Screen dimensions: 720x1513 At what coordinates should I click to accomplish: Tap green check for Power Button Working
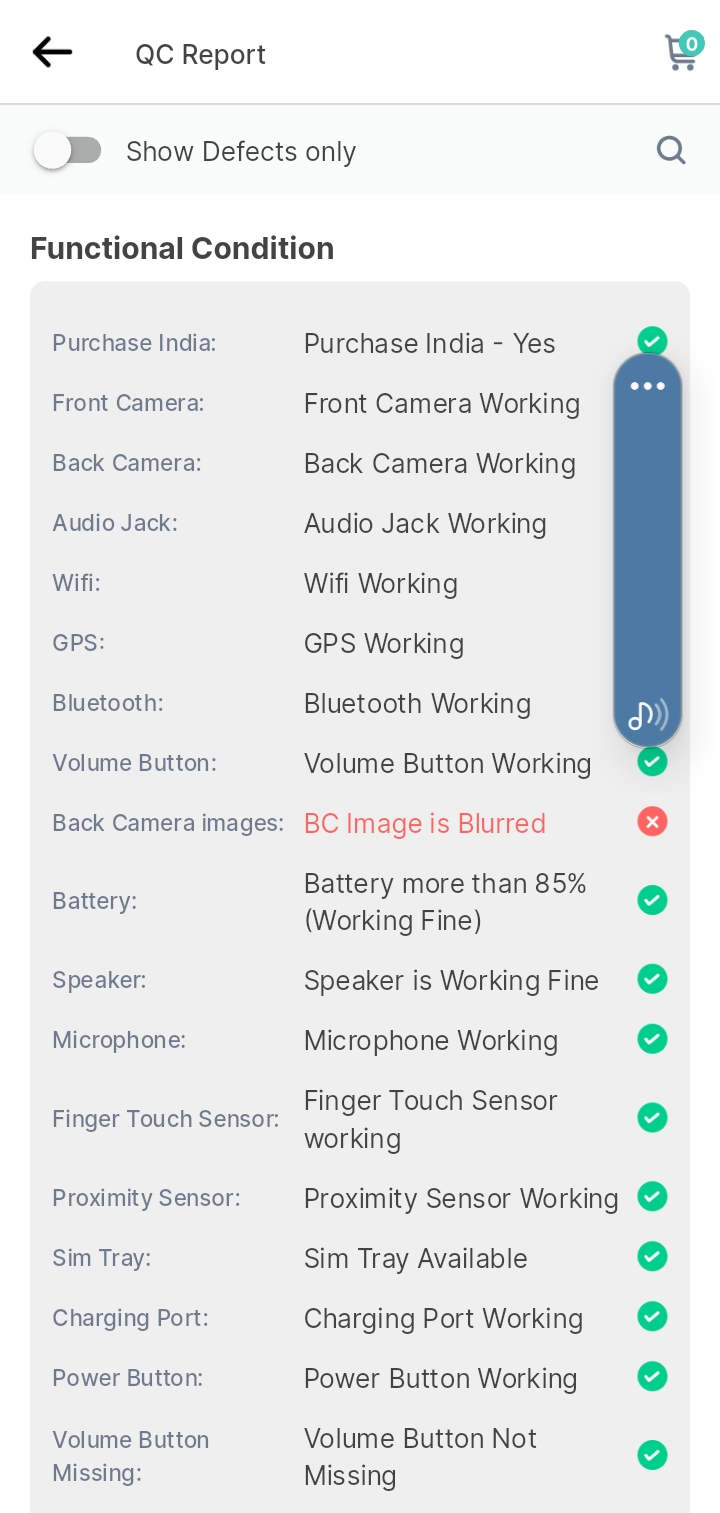653,1377
